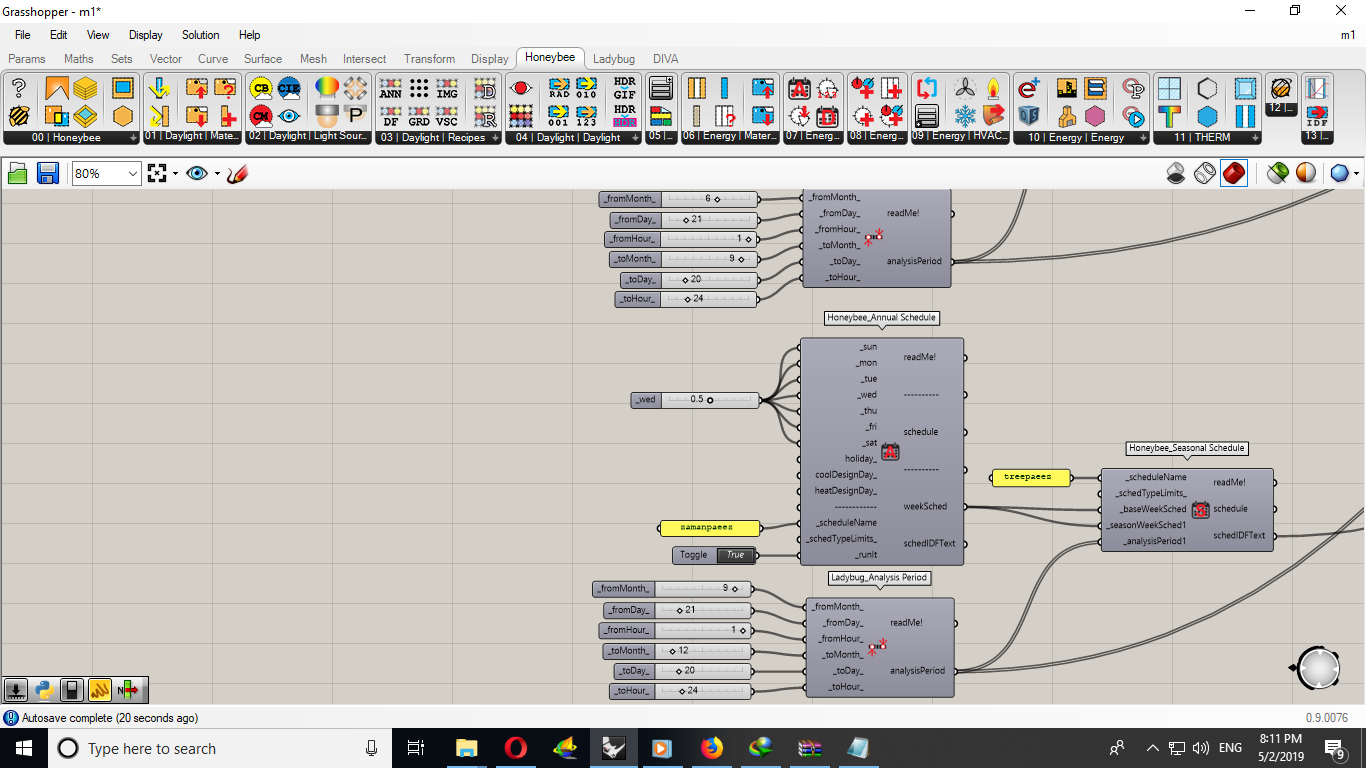The height and width of the screenshot is (768, 1366).
Task: Choose the GRD grid-based recipe icon
Action: pos(419,116)
